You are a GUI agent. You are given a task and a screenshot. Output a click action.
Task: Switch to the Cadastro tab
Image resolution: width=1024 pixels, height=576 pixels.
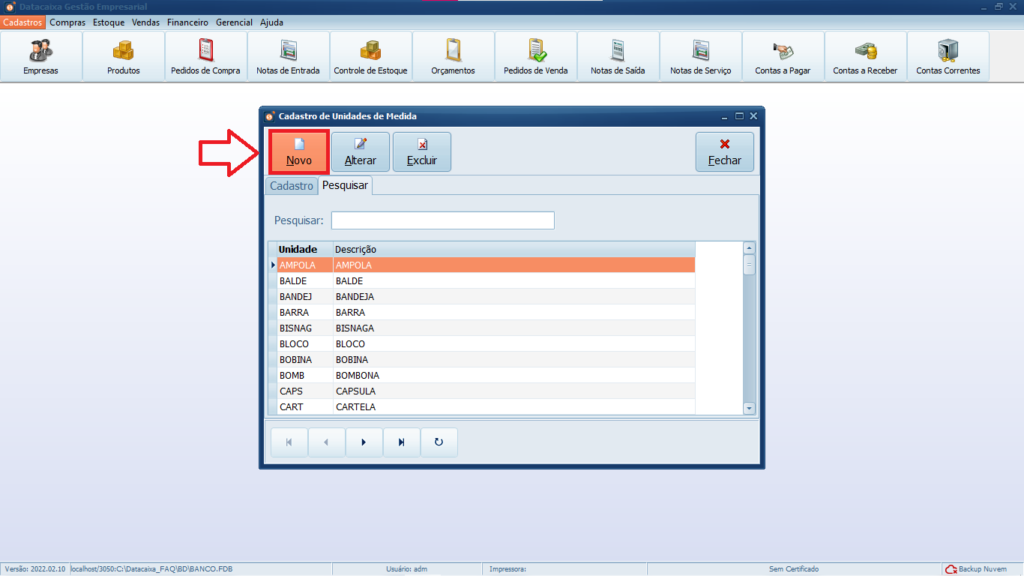[x=291, y=186]
